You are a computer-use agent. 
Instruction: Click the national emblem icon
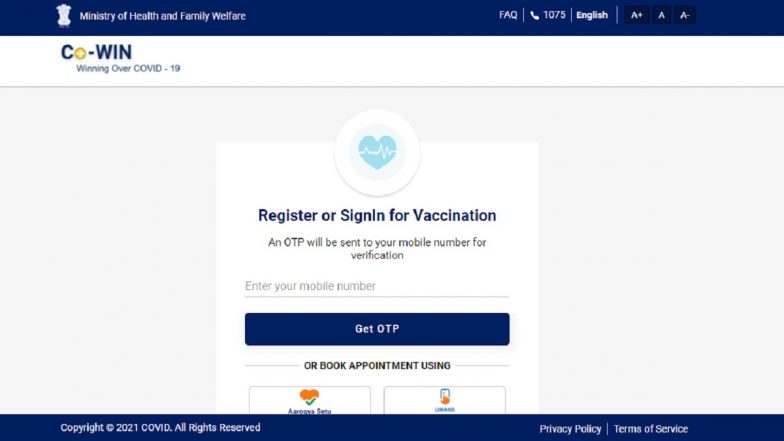(65, 15)
